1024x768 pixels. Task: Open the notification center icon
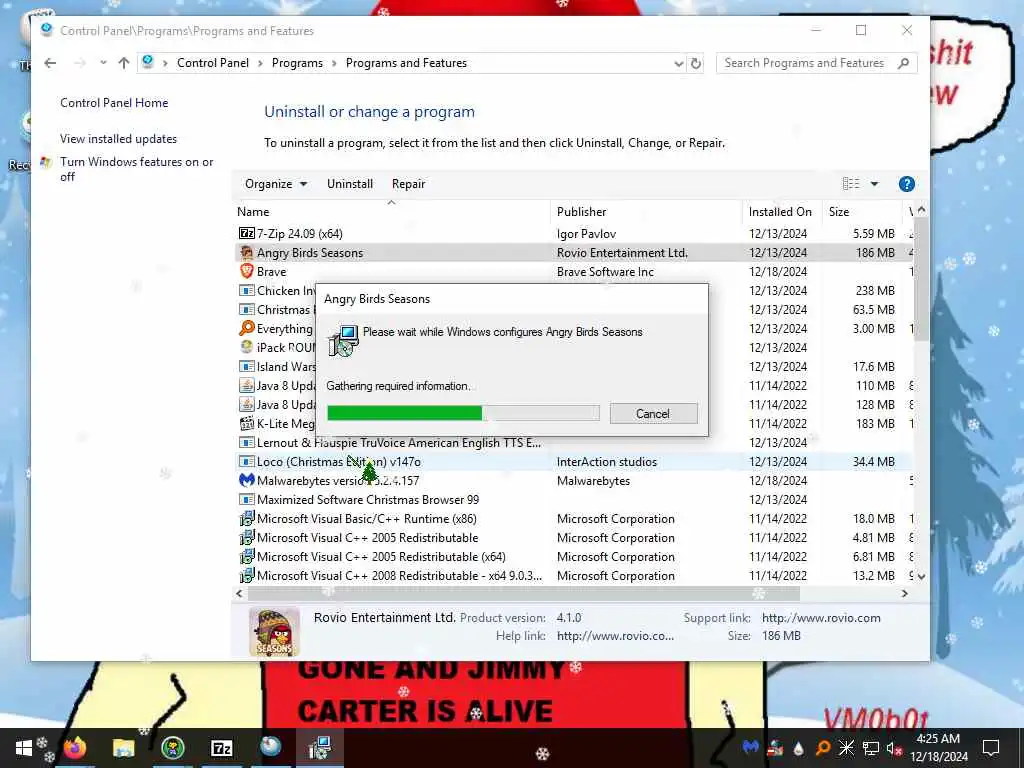click(x=991, y=748)
